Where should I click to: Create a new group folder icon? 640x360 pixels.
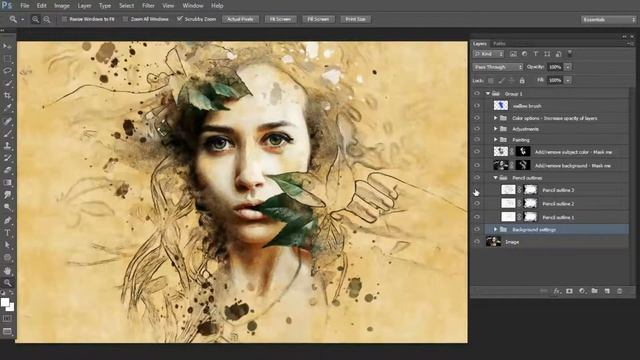point(595,291)
